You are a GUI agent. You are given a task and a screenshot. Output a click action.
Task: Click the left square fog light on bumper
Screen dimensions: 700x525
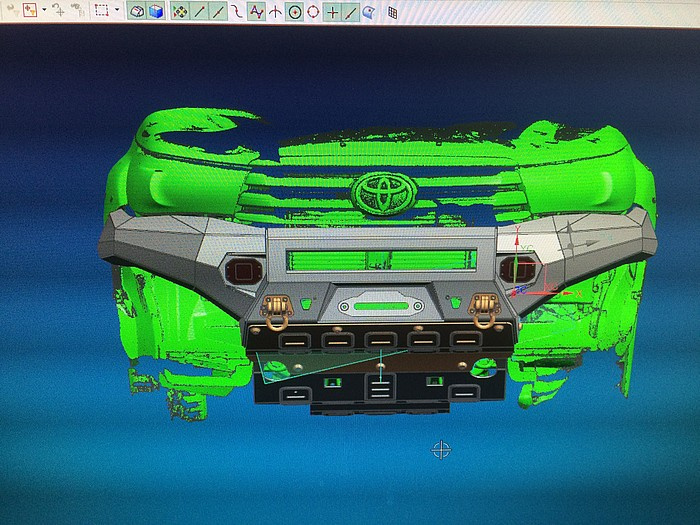tap(243, 271)
